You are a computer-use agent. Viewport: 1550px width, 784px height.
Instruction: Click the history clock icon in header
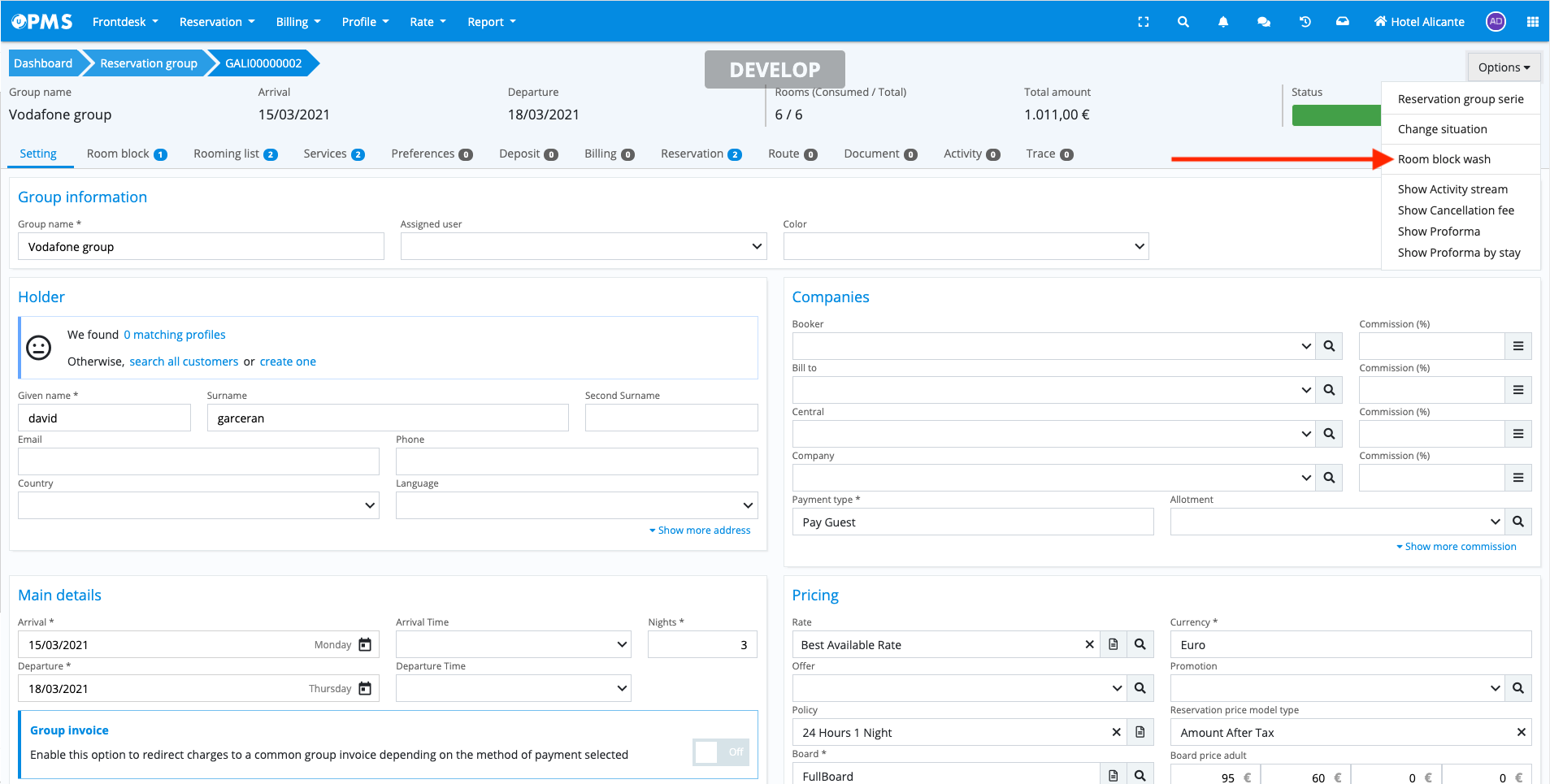[x=1305, y=22]
